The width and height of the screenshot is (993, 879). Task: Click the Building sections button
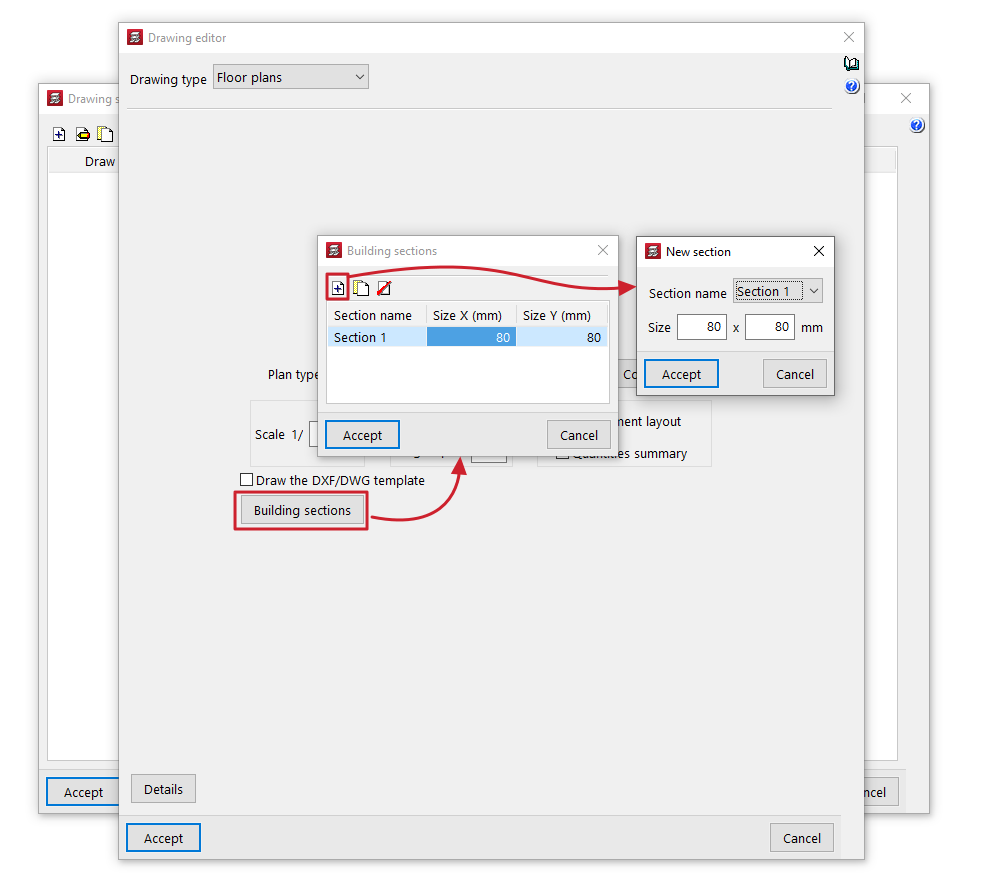[x=301, y=510]
